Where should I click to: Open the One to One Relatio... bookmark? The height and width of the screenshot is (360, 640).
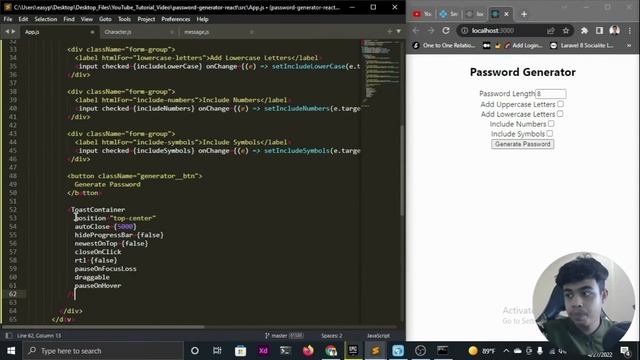tap(444, 45)
